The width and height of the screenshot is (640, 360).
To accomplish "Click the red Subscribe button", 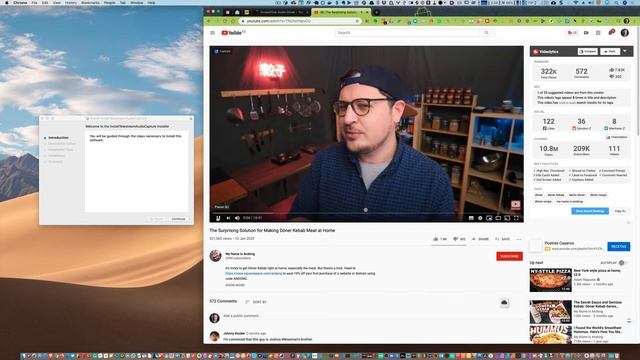I will point(509,256).
